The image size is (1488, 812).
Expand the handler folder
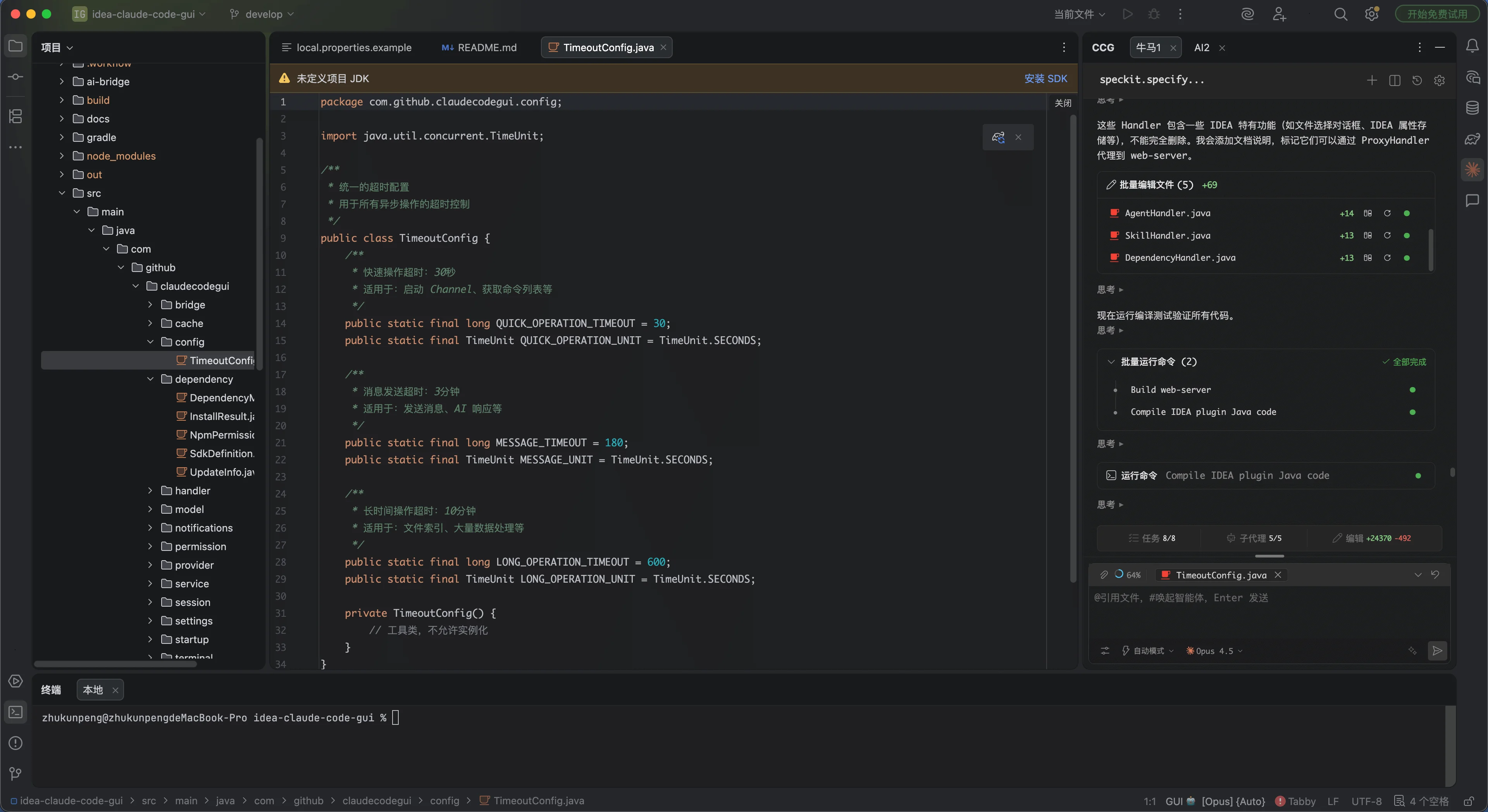tap(150, 491)
